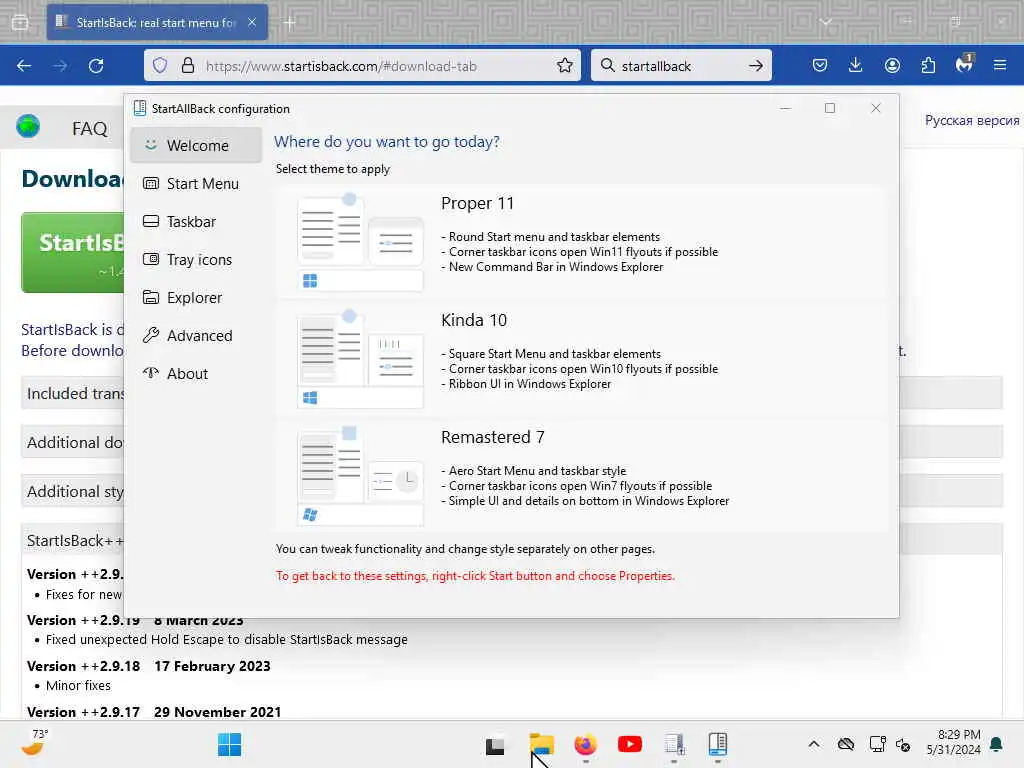Open the YouTube app on taskbar
1024x768 pixels.
point(630,744)
